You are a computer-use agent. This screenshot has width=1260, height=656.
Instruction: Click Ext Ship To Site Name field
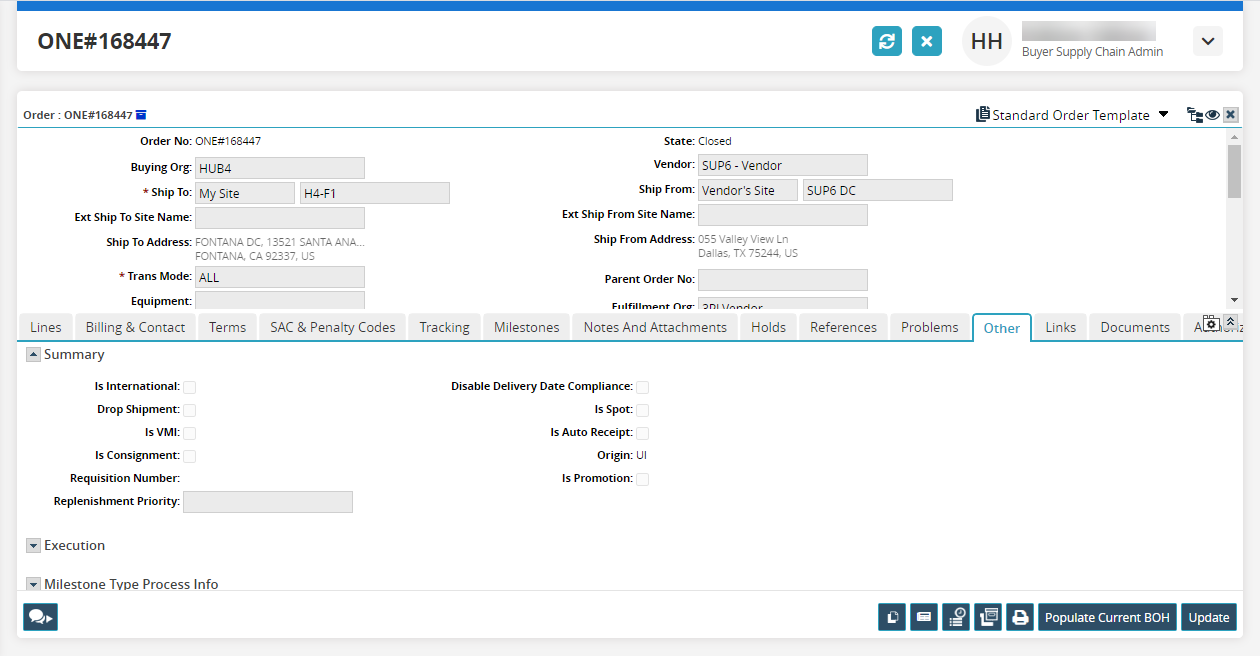point(280,218)
